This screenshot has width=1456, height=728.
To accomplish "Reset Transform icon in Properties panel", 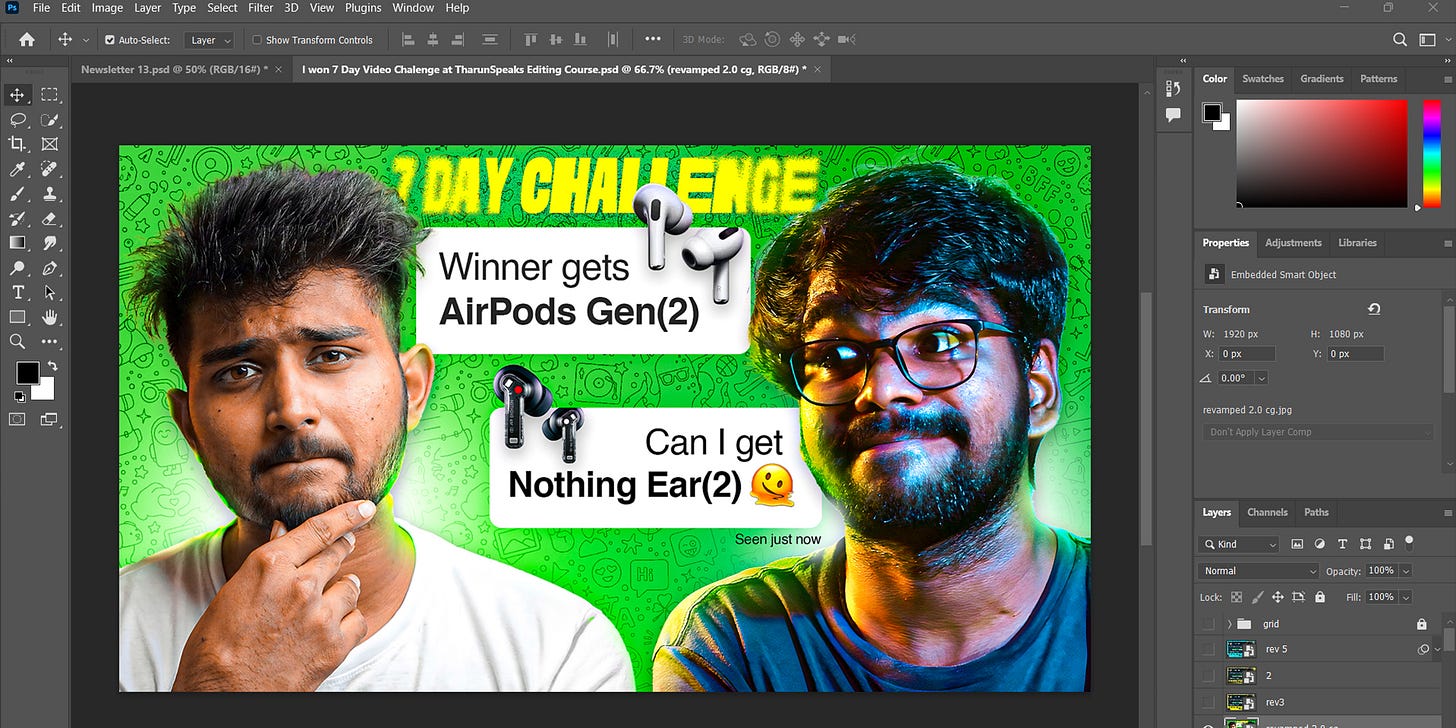I will 1374,310.
